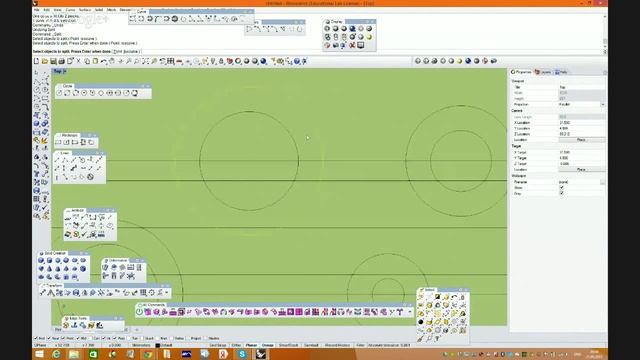Viewport: 640px width, 360px height.
Task: Toggle the End osnap checkbox
Action: (x=36, y=338)
